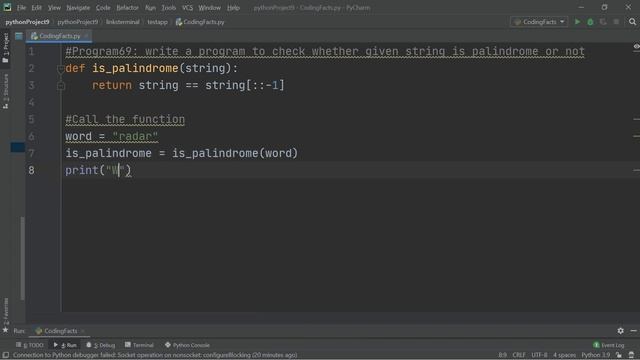
Task: Click the Python 3.9 interpreter in status bar
Action: pyautogui.click(x=596, y=355)
